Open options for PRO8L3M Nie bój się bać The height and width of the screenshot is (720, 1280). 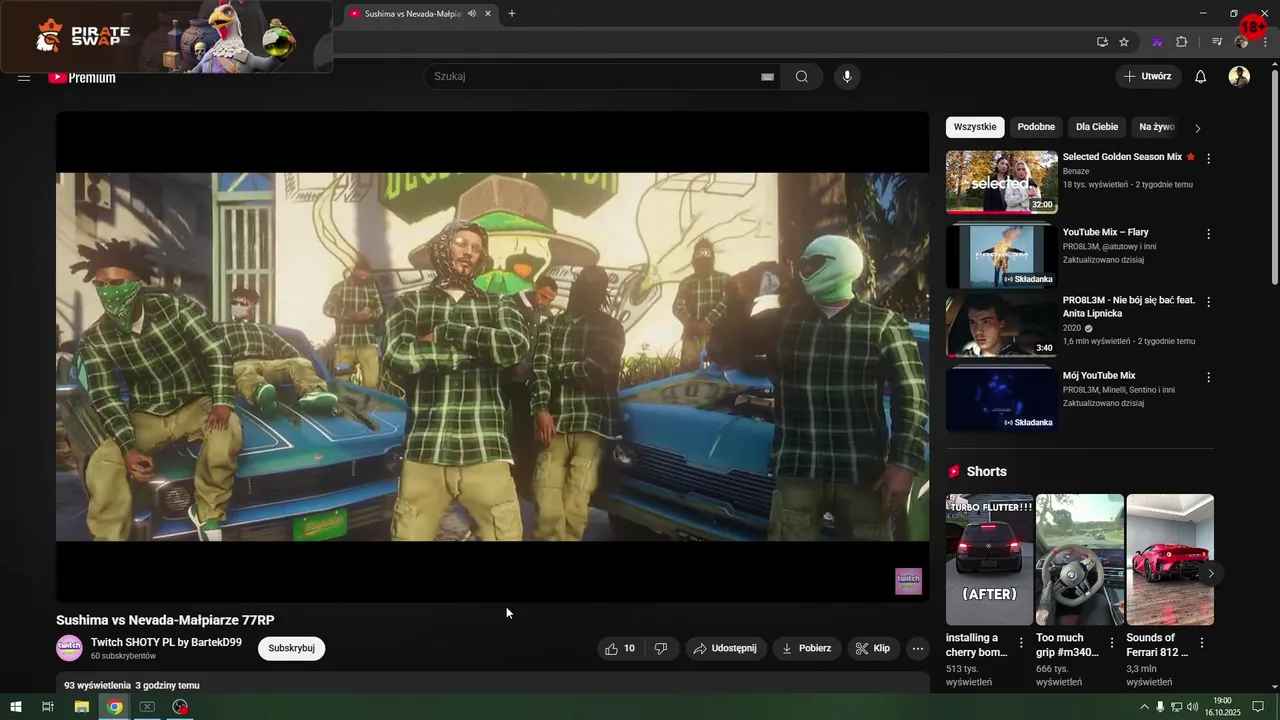coord(1208,302)
